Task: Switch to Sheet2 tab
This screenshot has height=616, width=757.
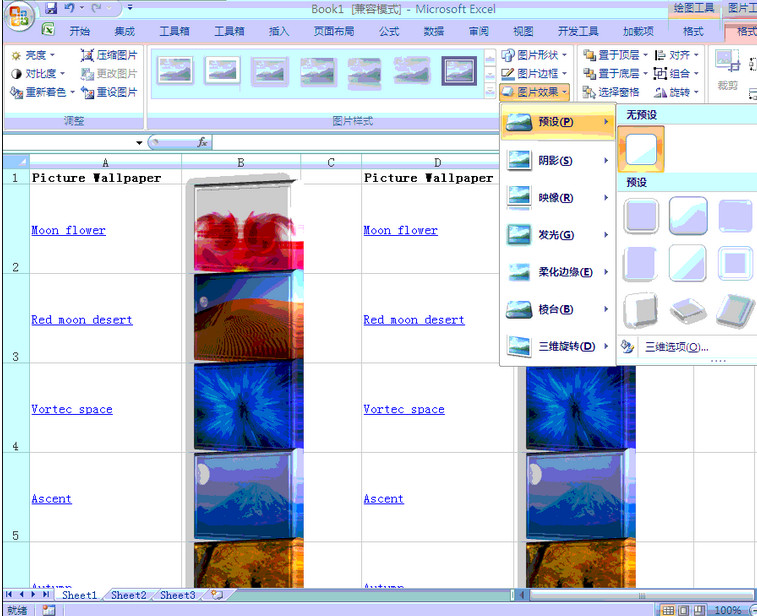Action: coord(128,595)
